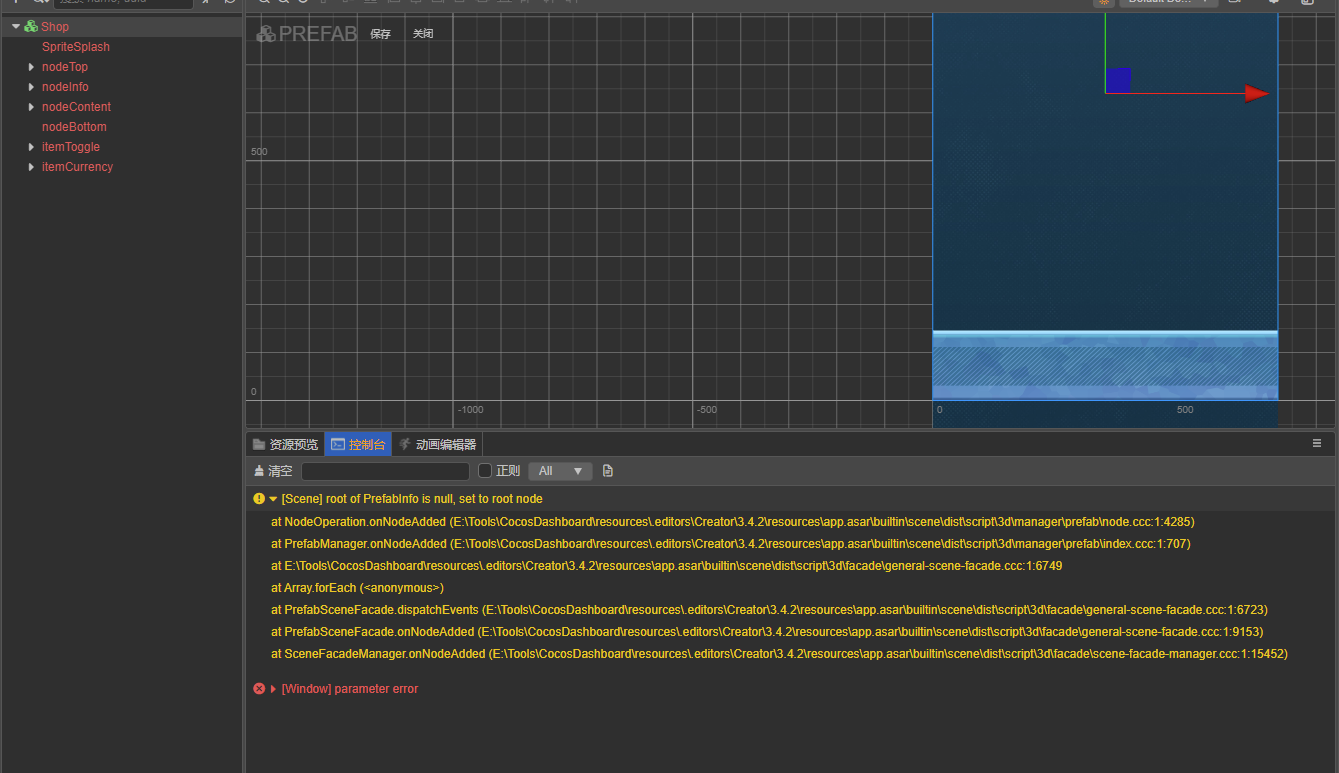Expand the nodeContent tree node
Image resolution: width=1339 pixels, height=773 pixels.
(x=31, y=107)
